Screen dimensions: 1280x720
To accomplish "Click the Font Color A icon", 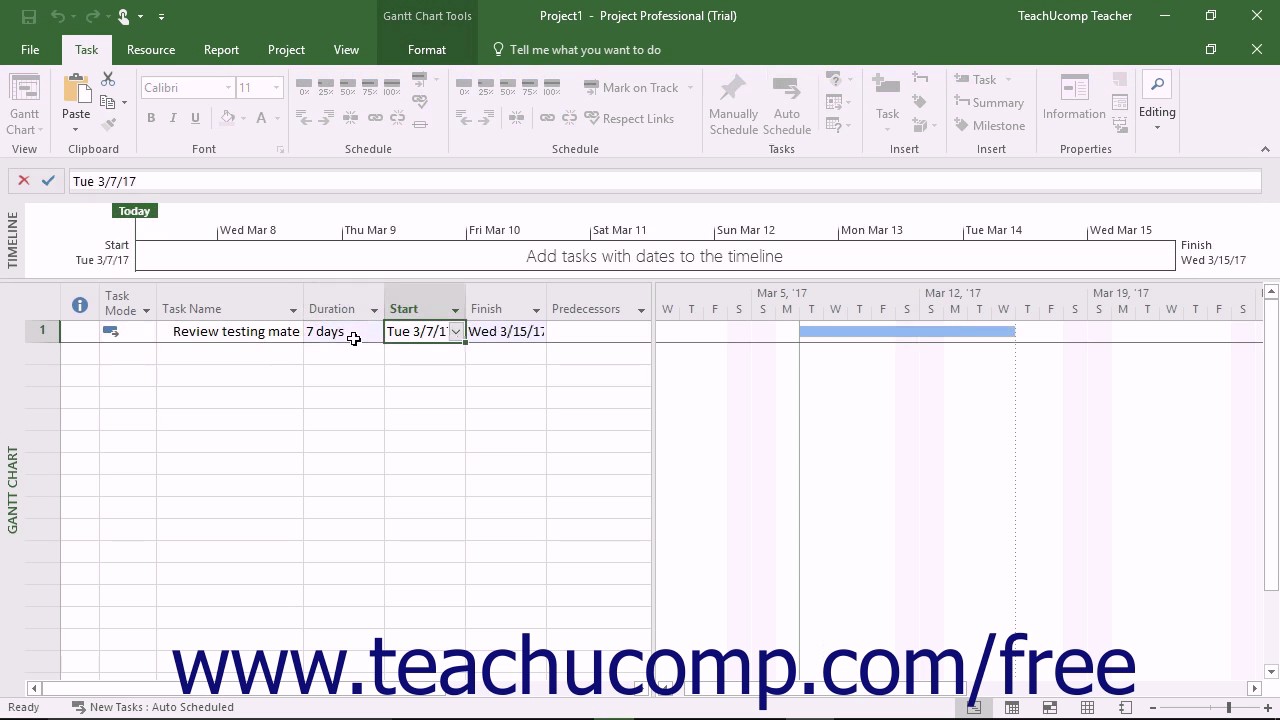I will point(261,118).
